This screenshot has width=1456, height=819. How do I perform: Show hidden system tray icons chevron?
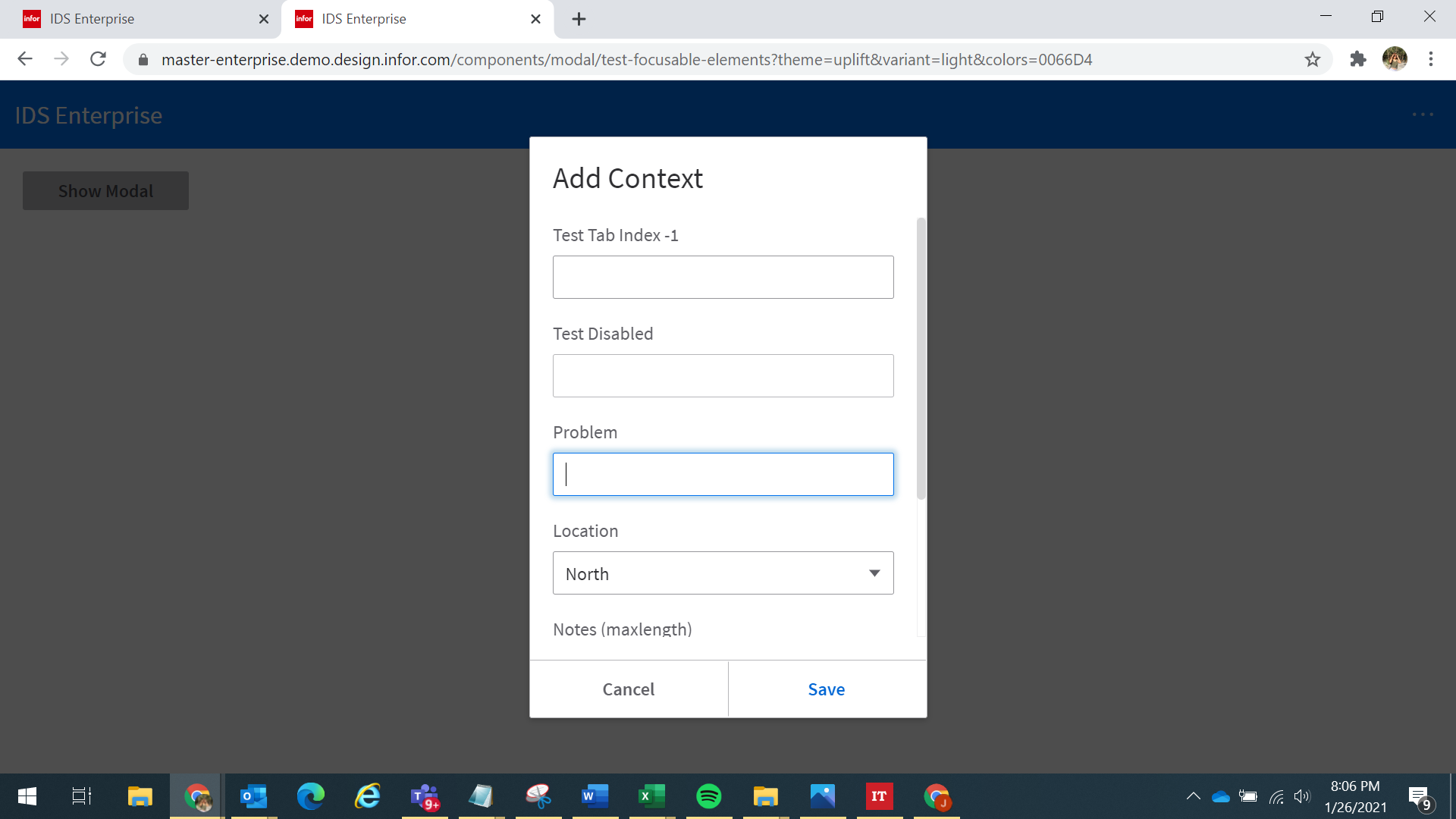point(1193,796)
